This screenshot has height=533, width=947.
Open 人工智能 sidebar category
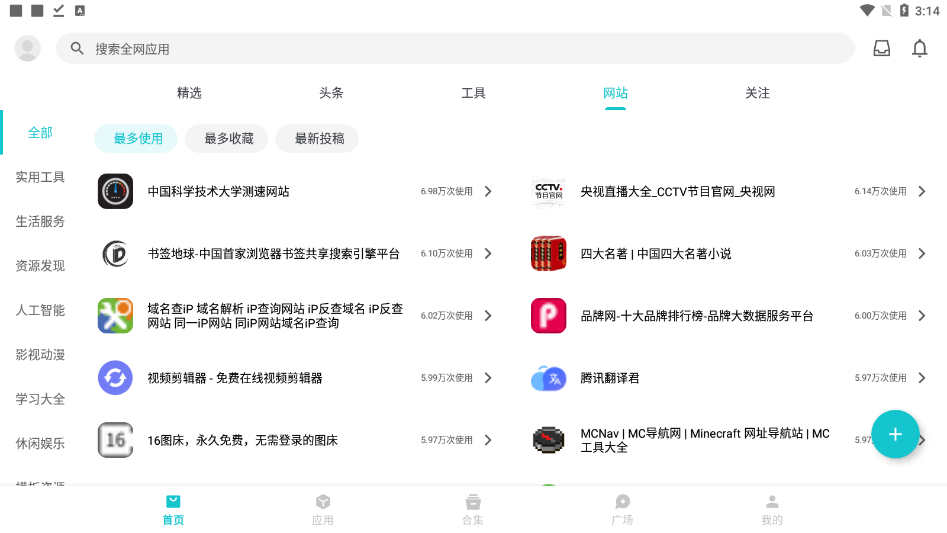(40, 310)
